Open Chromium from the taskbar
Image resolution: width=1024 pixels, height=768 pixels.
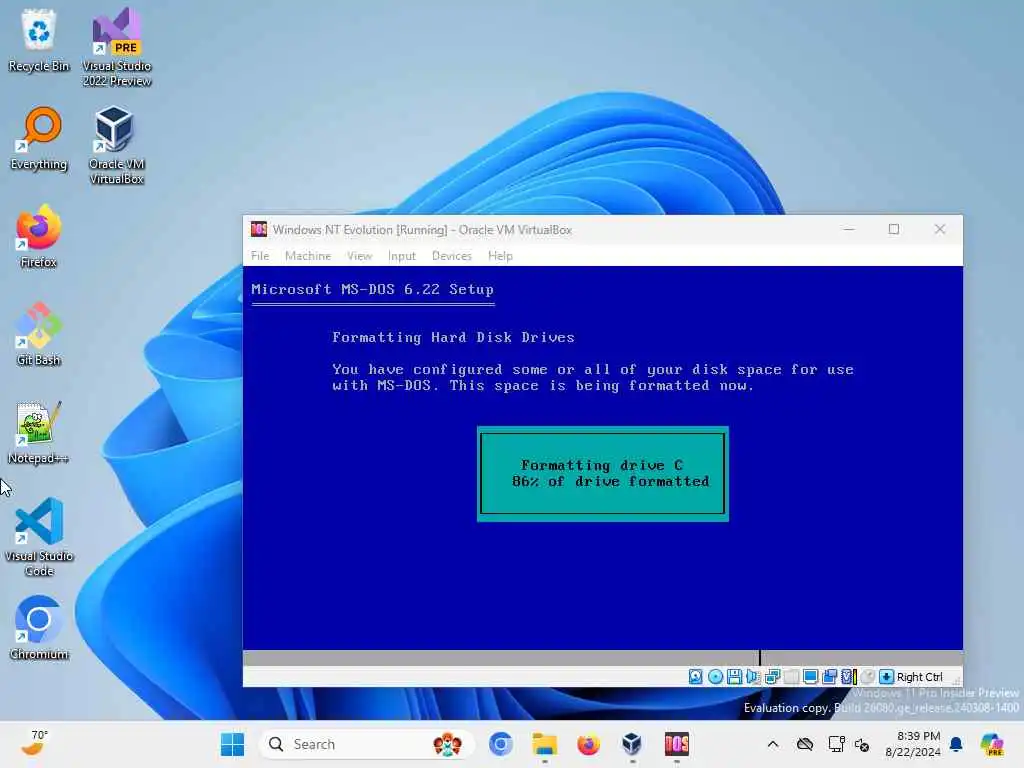501,744
